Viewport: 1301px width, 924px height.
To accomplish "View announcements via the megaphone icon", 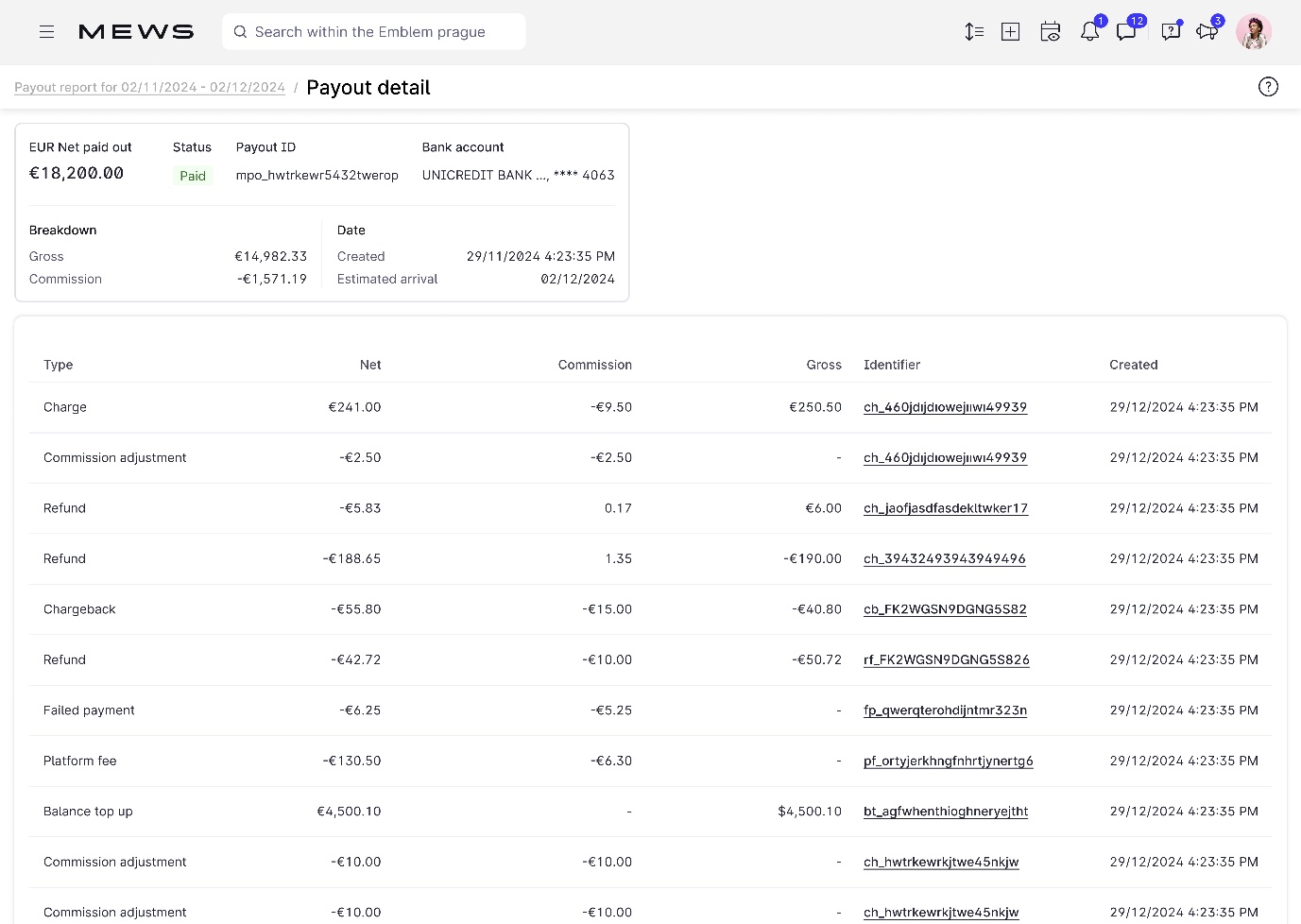I will tap(1207, 31).
